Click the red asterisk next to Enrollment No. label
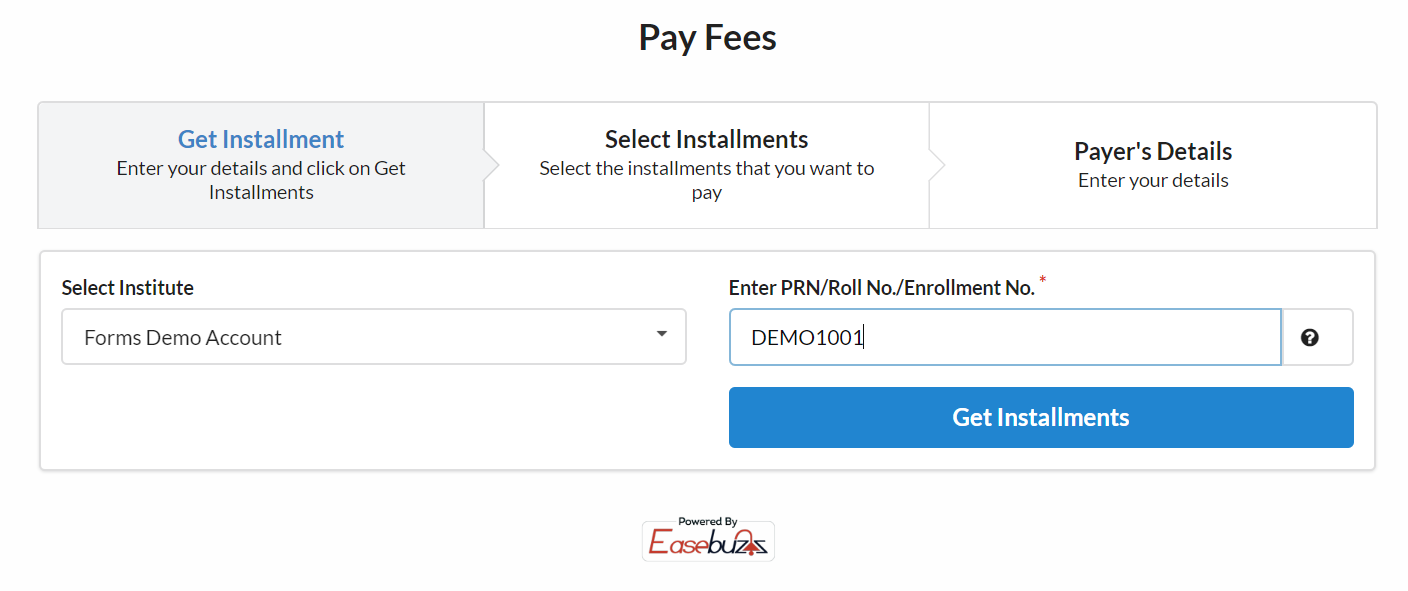Image resolution: width=1408 pixels, height=591 pixels. (1043, 281)
